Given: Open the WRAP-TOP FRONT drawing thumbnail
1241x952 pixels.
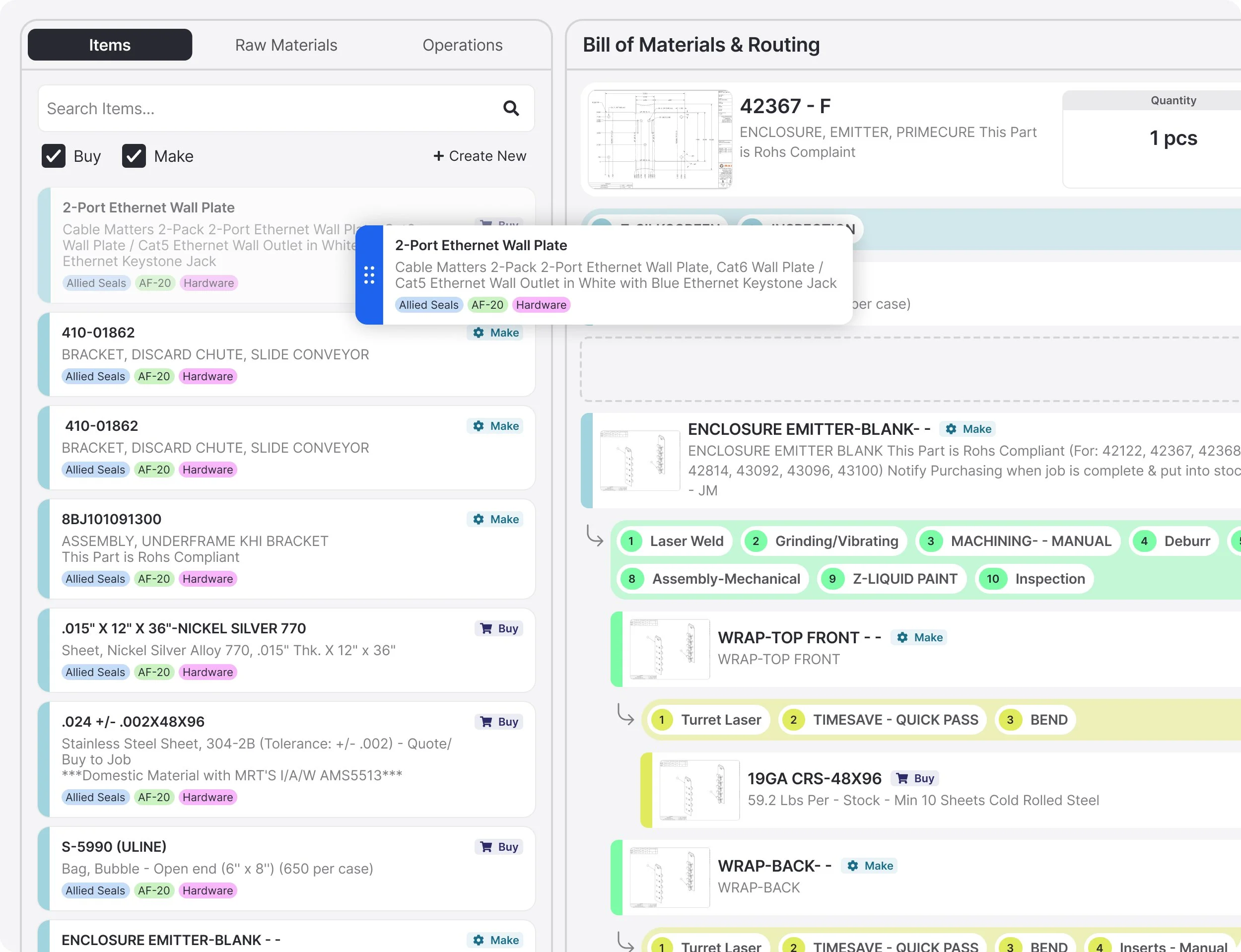Looking at the screenshot, I should (x=670, y=649).
